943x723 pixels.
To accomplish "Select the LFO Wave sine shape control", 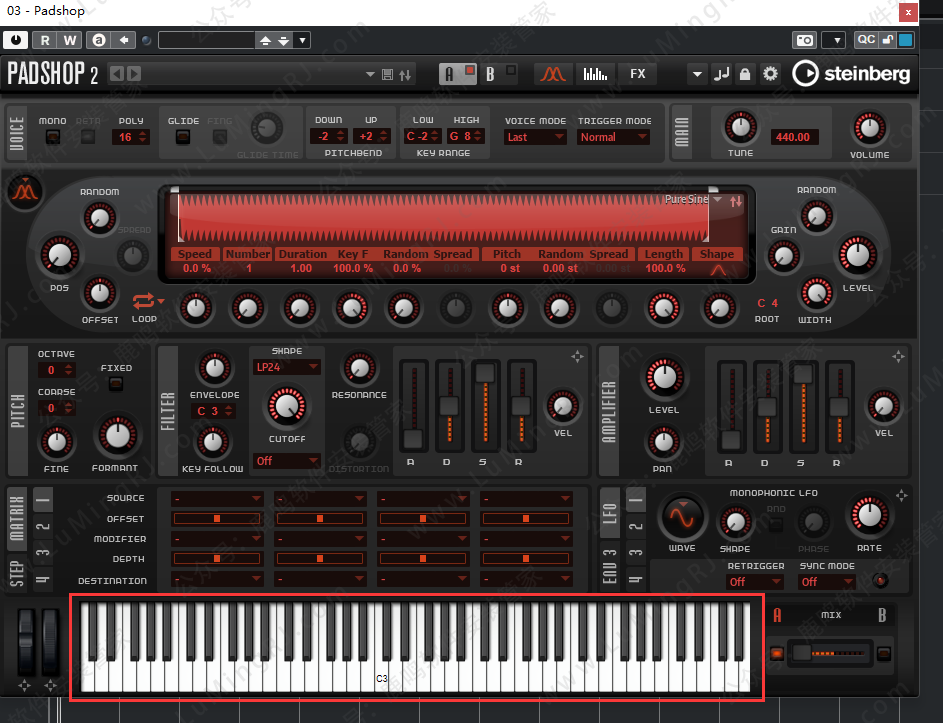I will [x=683, y=517].
